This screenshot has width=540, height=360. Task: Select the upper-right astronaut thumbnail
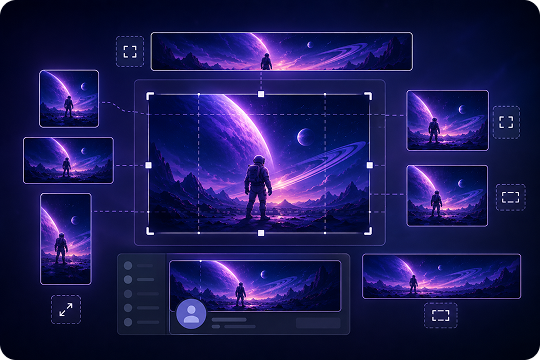(x=447, y=120)
